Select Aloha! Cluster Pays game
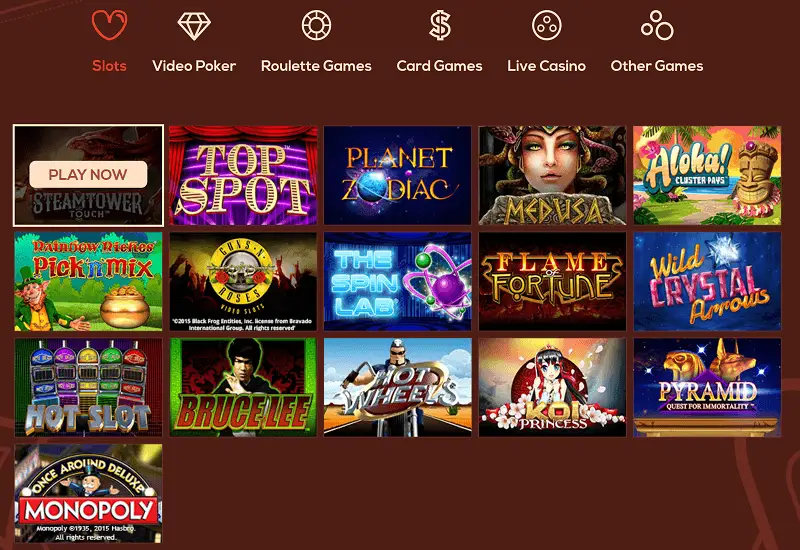The height and width of the screenshot is (550, 800). (x=707, y=176)
